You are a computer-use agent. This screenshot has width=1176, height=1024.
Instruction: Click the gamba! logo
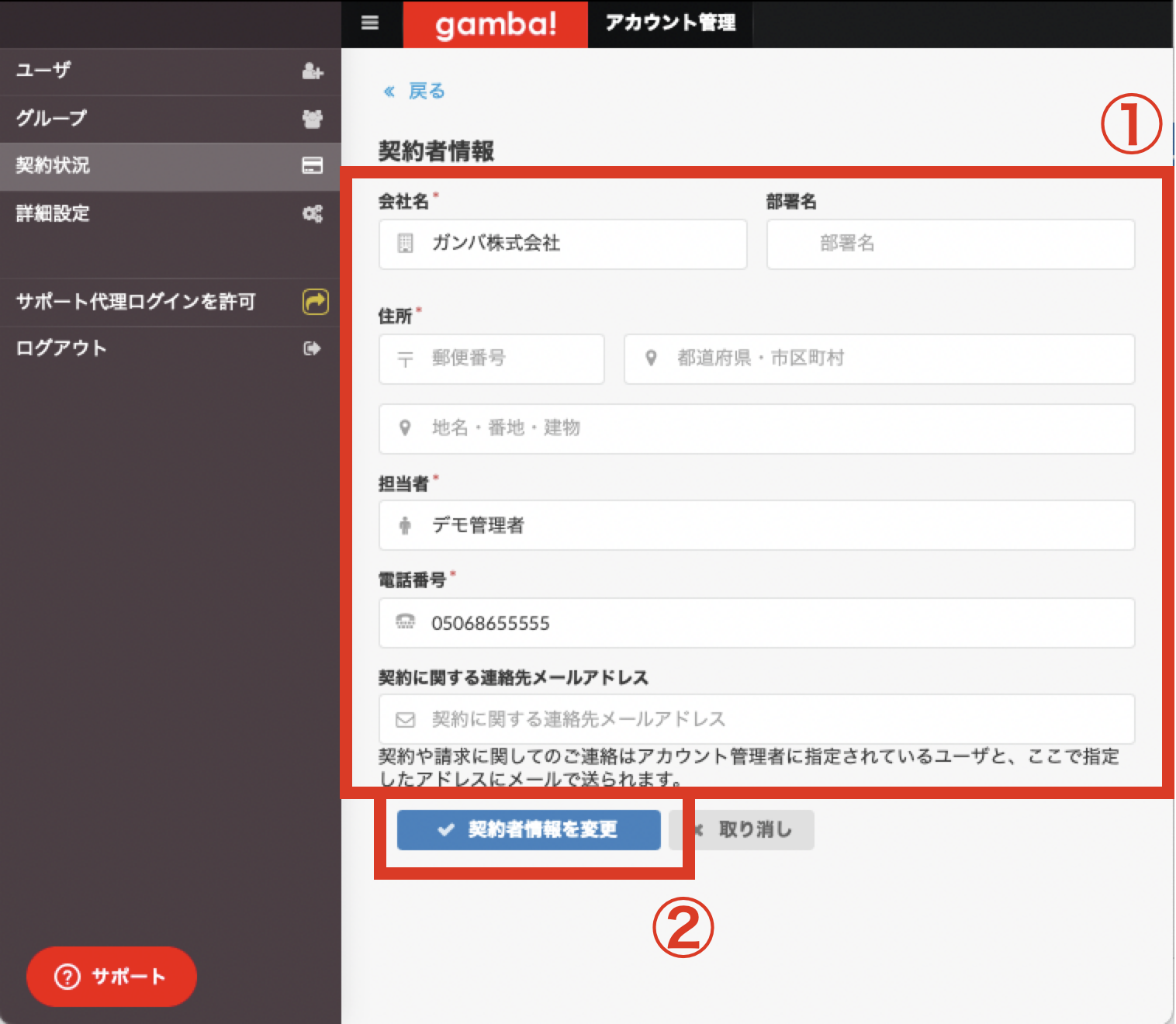(496, 24)
